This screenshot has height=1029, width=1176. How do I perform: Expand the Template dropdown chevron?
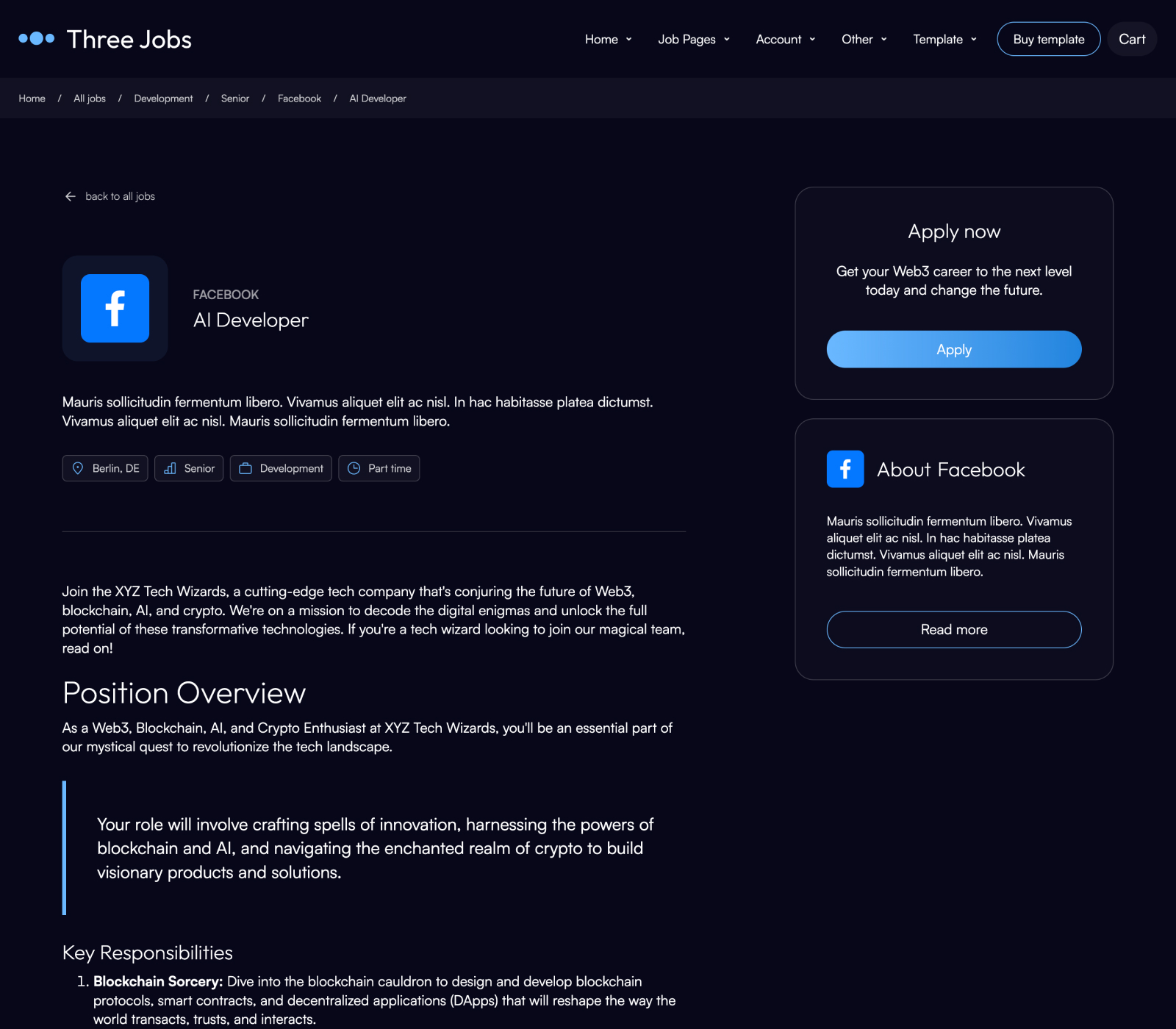(x=974, y=40)
